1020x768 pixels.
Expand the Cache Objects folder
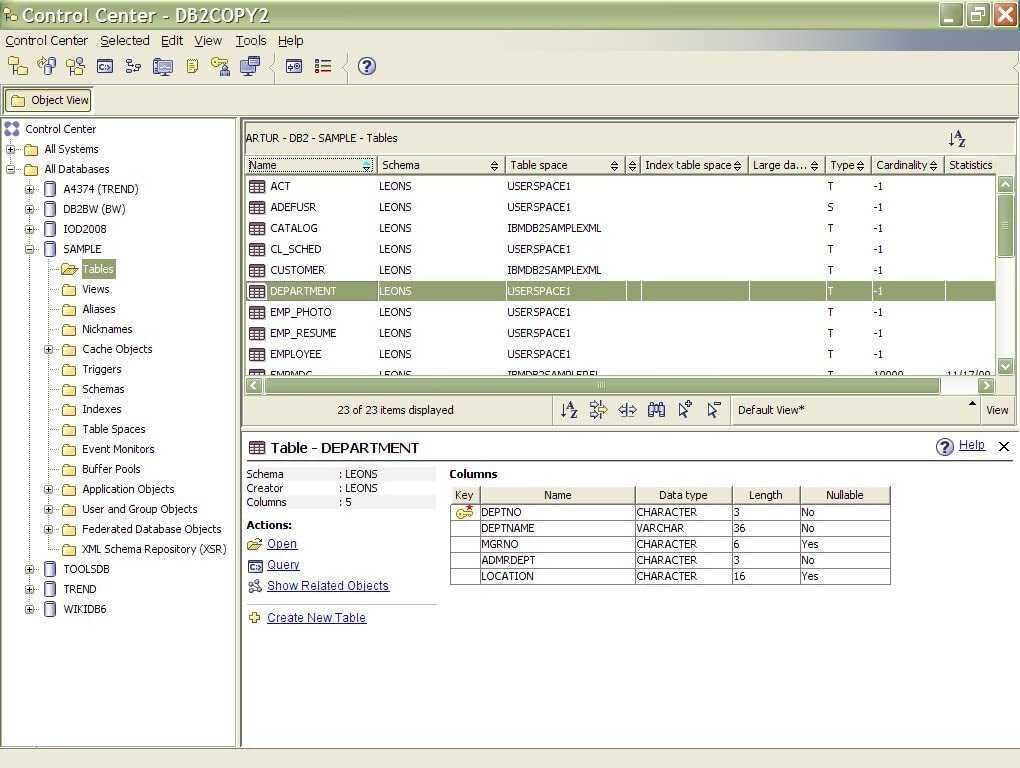(48, 349)
